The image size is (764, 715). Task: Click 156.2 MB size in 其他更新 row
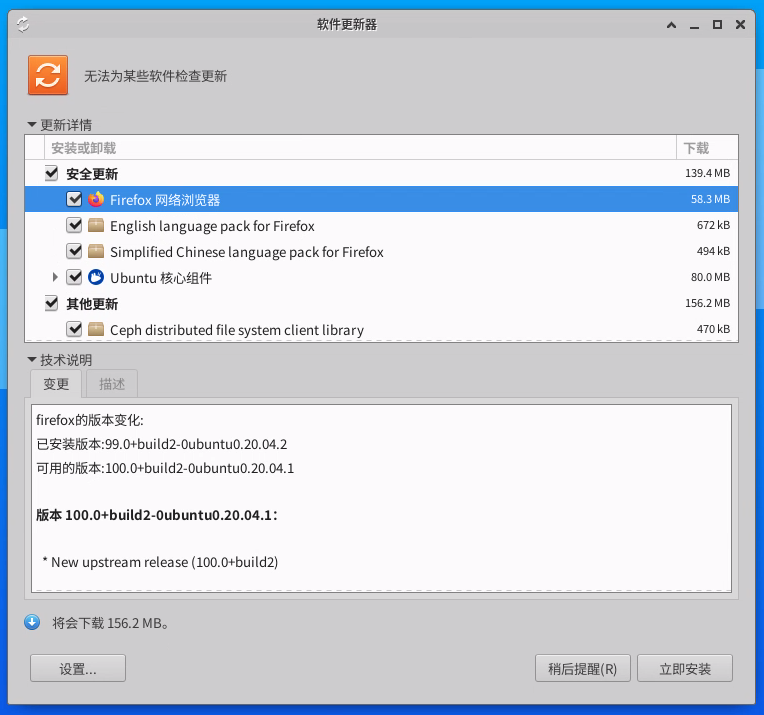[x=707, y=303]
